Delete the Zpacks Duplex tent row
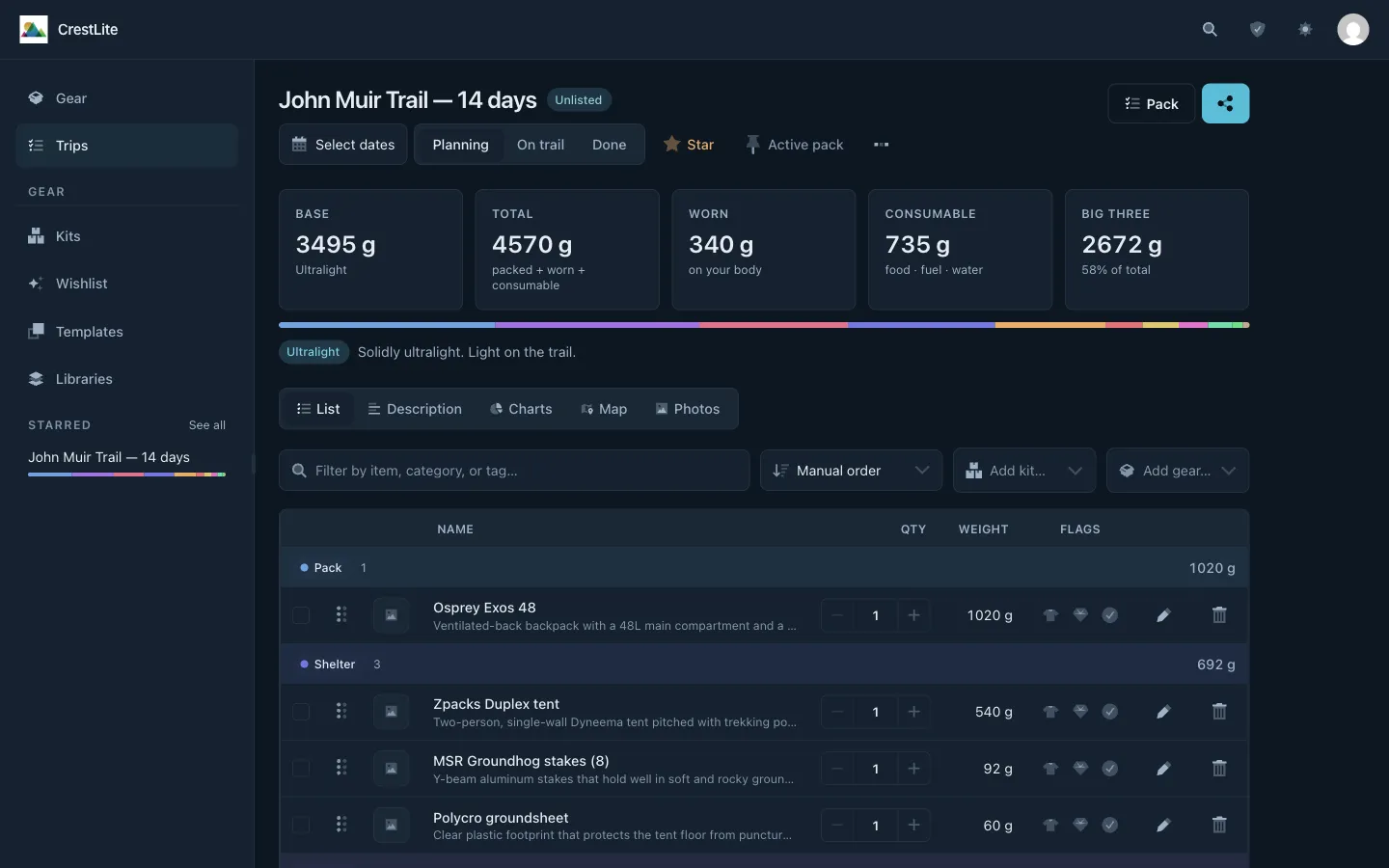The image size is (1389, 868). point(1219,712)
